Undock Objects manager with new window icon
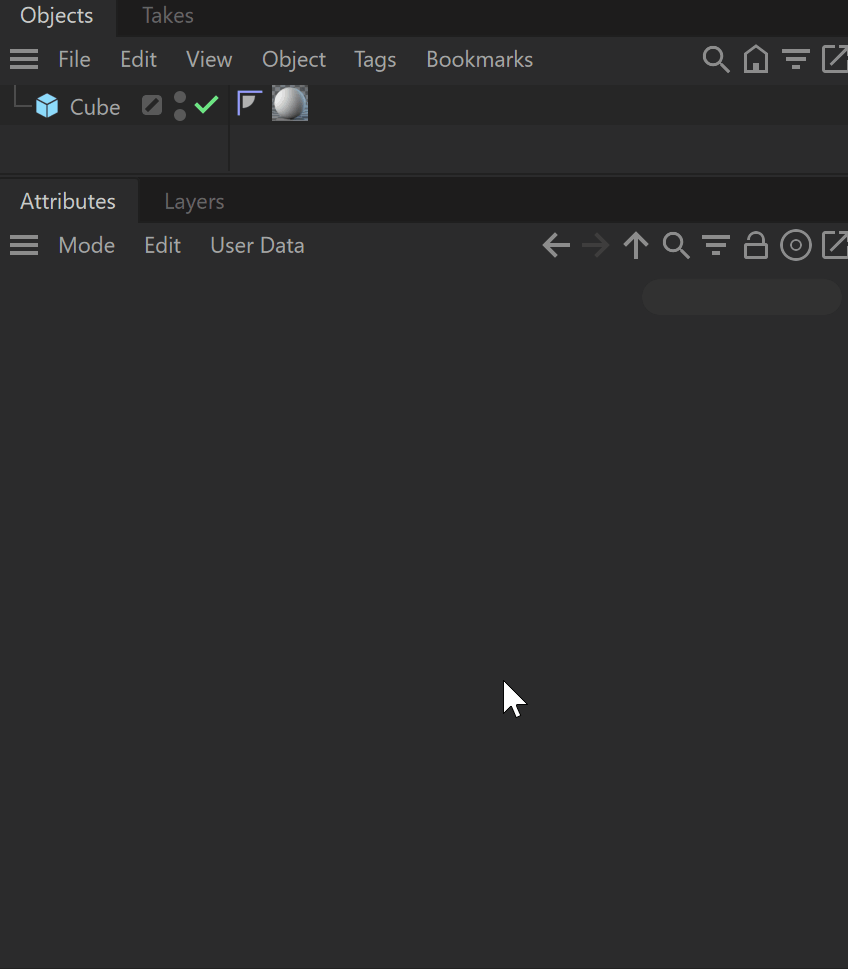The height and width of the screenshot is (969, 848). 835,59
